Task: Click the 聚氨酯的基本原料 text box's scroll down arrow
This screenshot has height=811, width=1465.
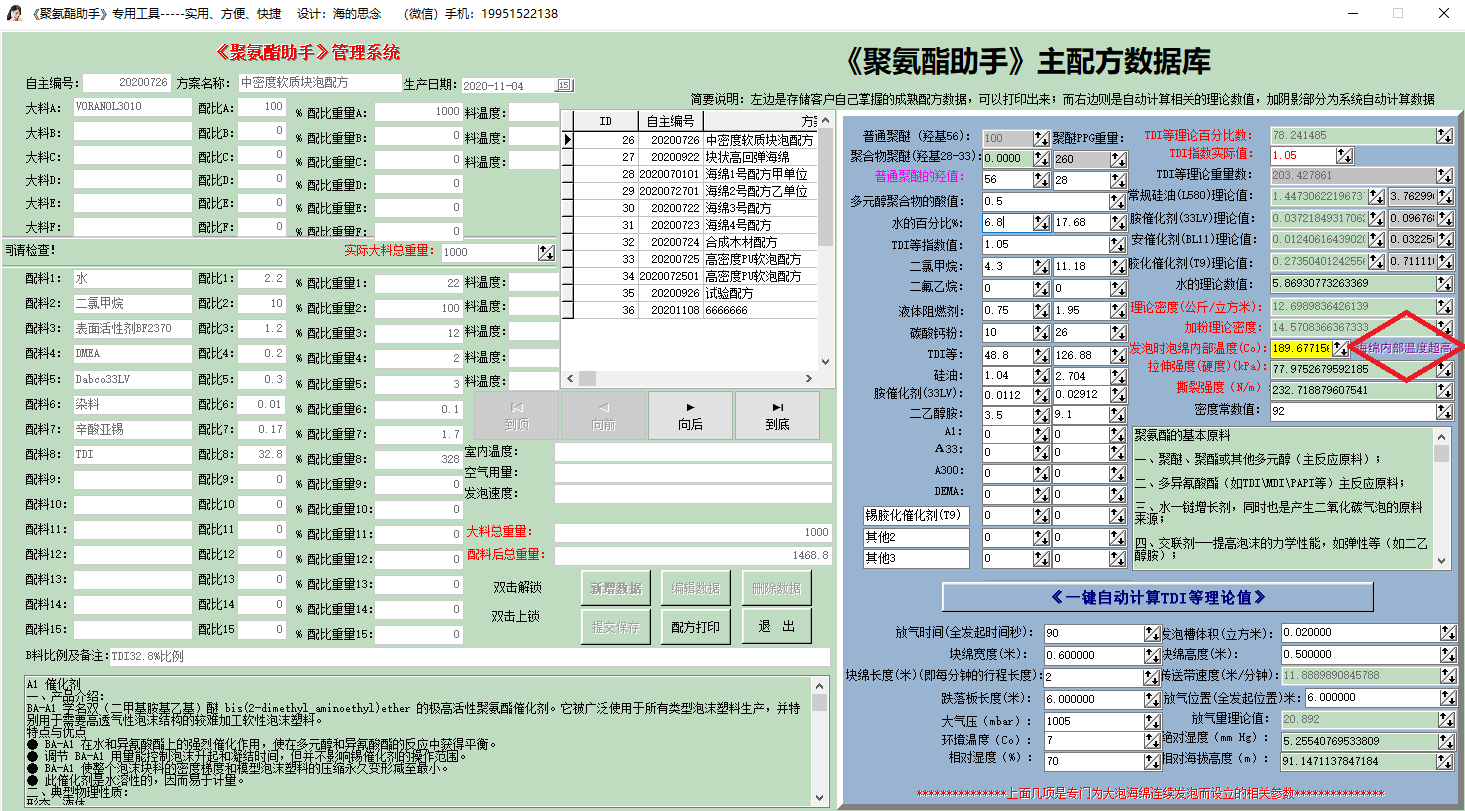Action: click(1441, 561)
